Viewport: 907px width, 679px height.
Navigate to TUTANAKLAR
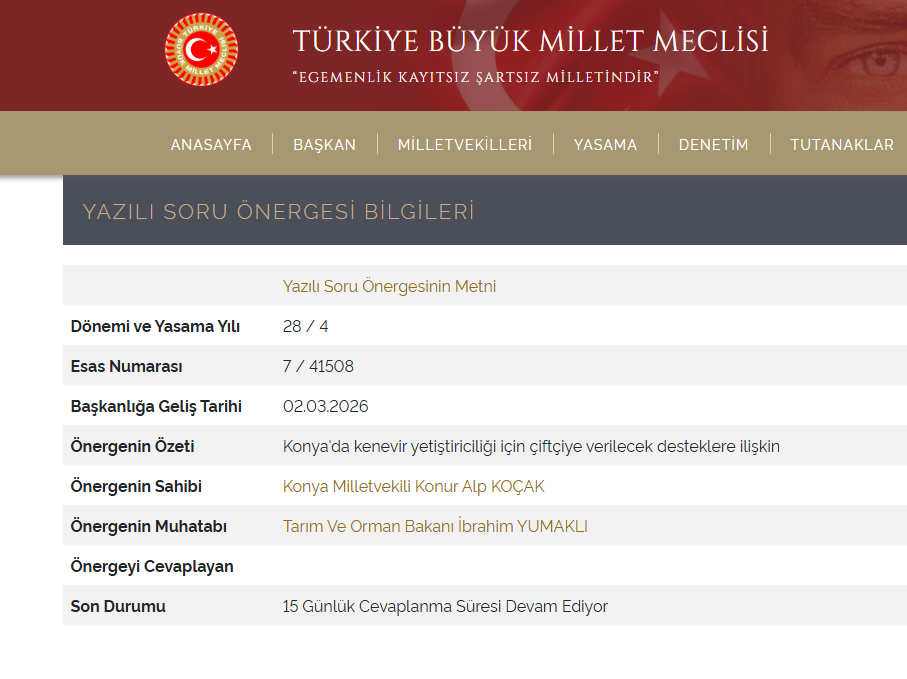pyautogui.click(x=841, y=144)
